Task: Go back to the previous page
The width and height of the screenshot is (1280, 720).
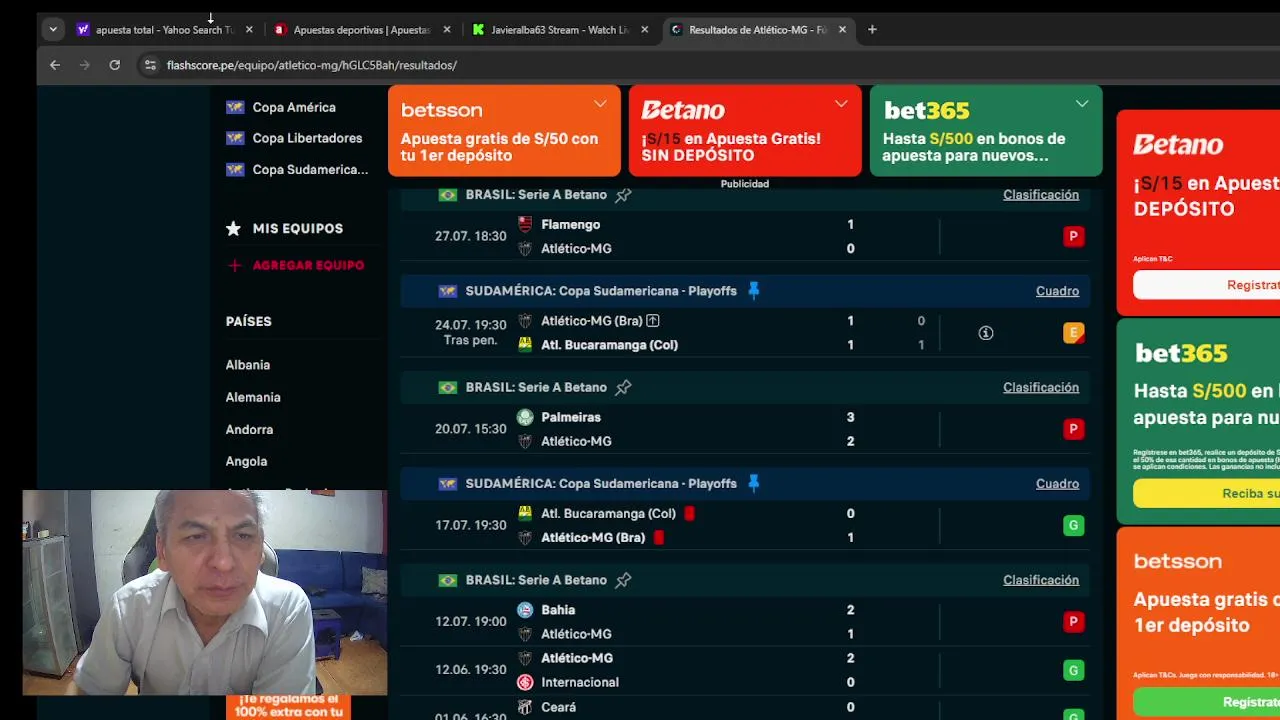Action: click(x=55, y=65)
